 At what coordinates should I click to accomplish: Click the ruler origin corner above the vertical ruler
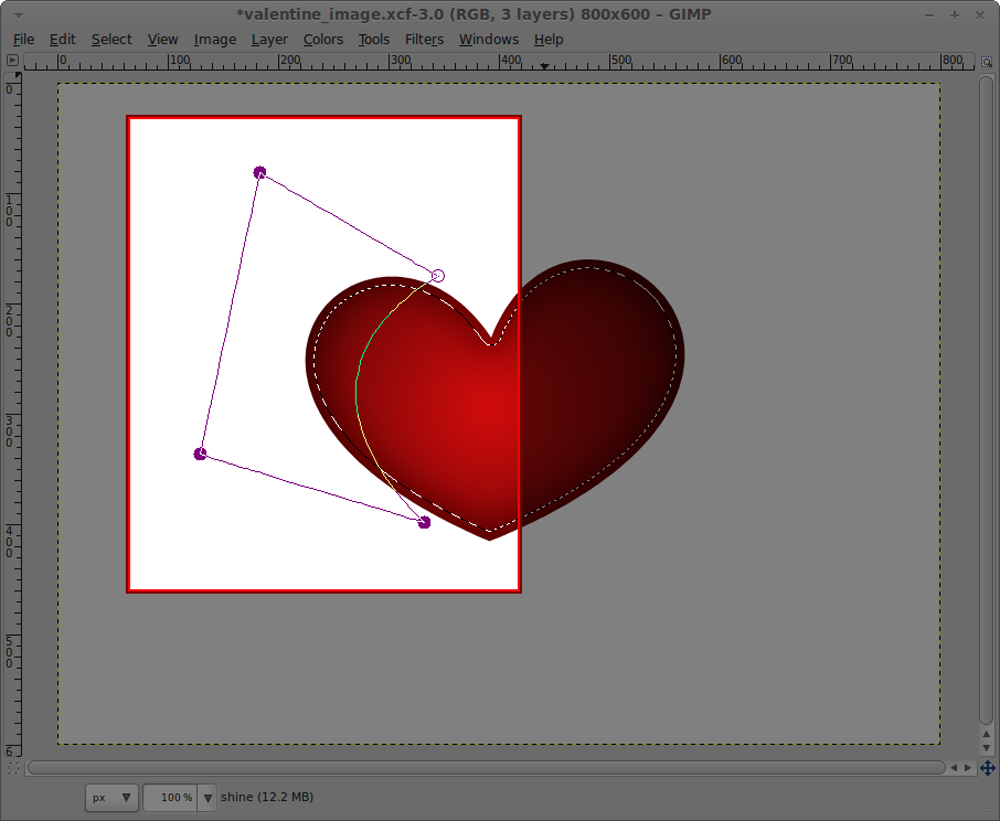[12, 61]
